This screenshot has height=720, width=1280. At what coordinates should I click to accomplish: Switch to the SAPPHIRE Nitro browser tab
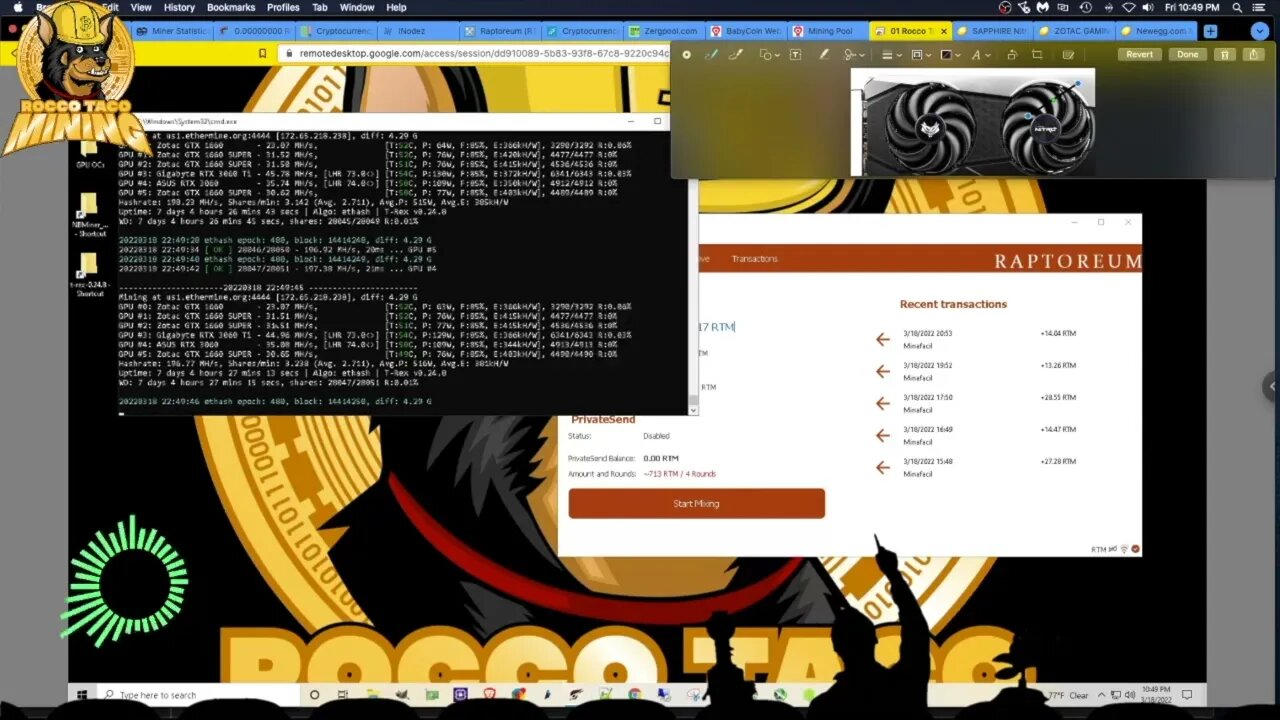pos(992,31)
